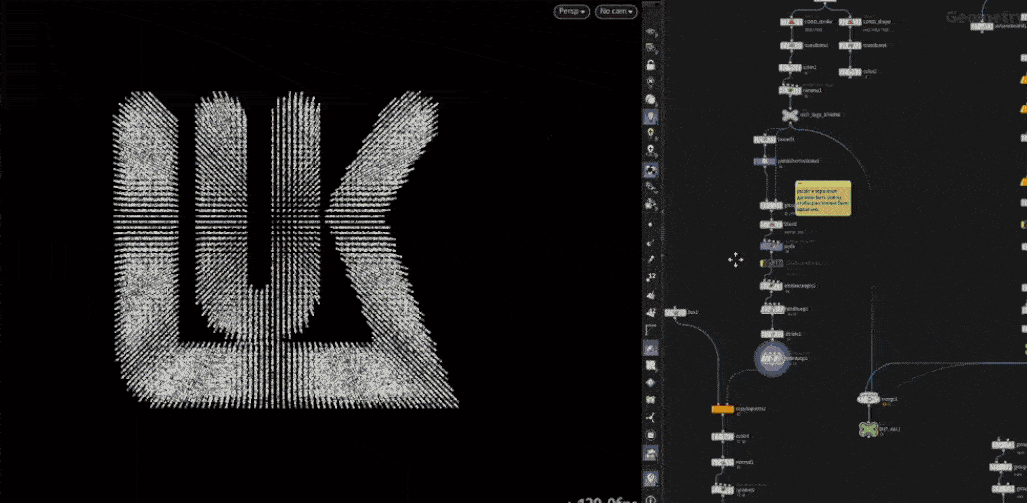Click the corner bracket icon in viewport toolbar
The height and width of the screenshot is (503, 1027).
(650, 329)
